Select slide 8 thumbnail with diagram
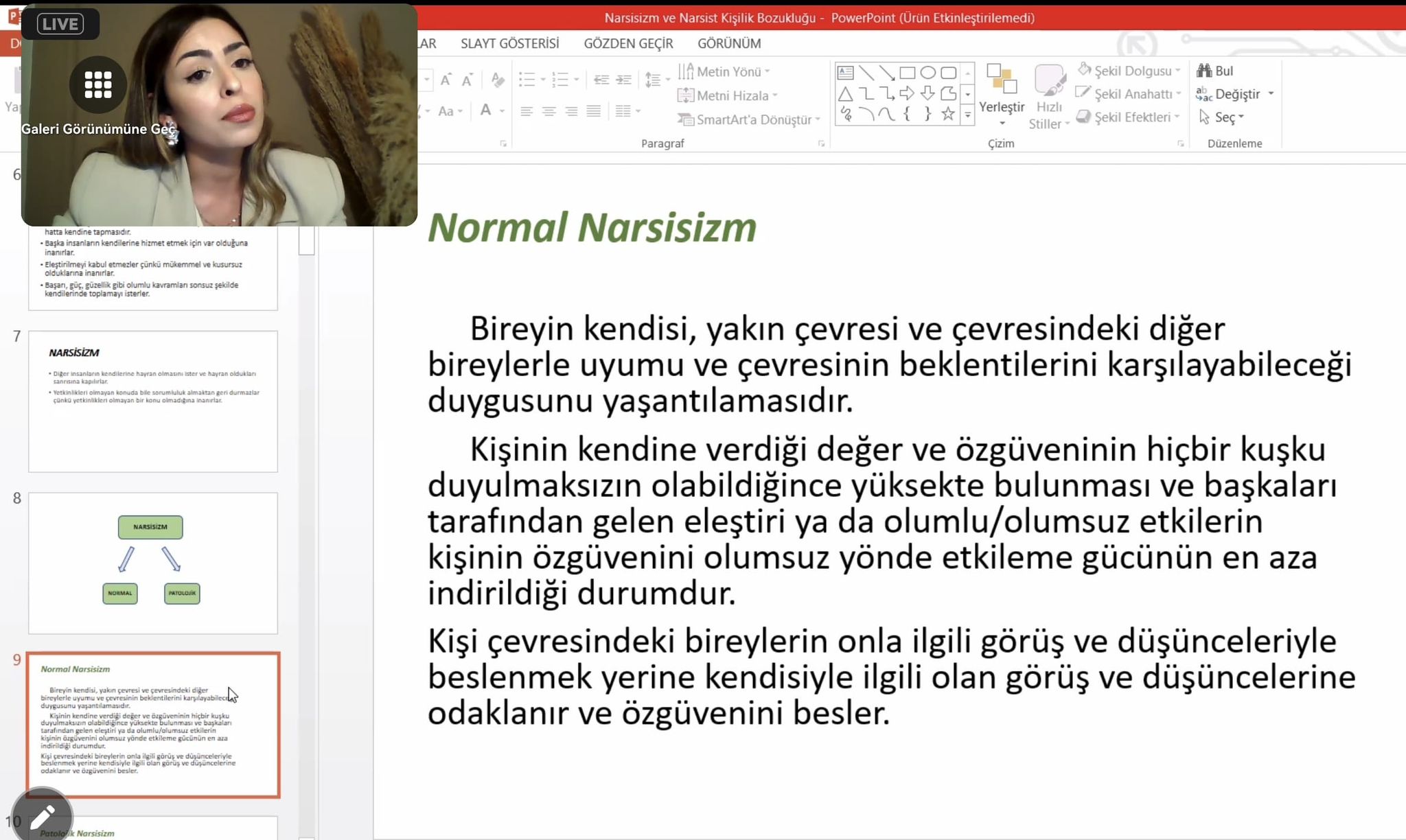 152,563
